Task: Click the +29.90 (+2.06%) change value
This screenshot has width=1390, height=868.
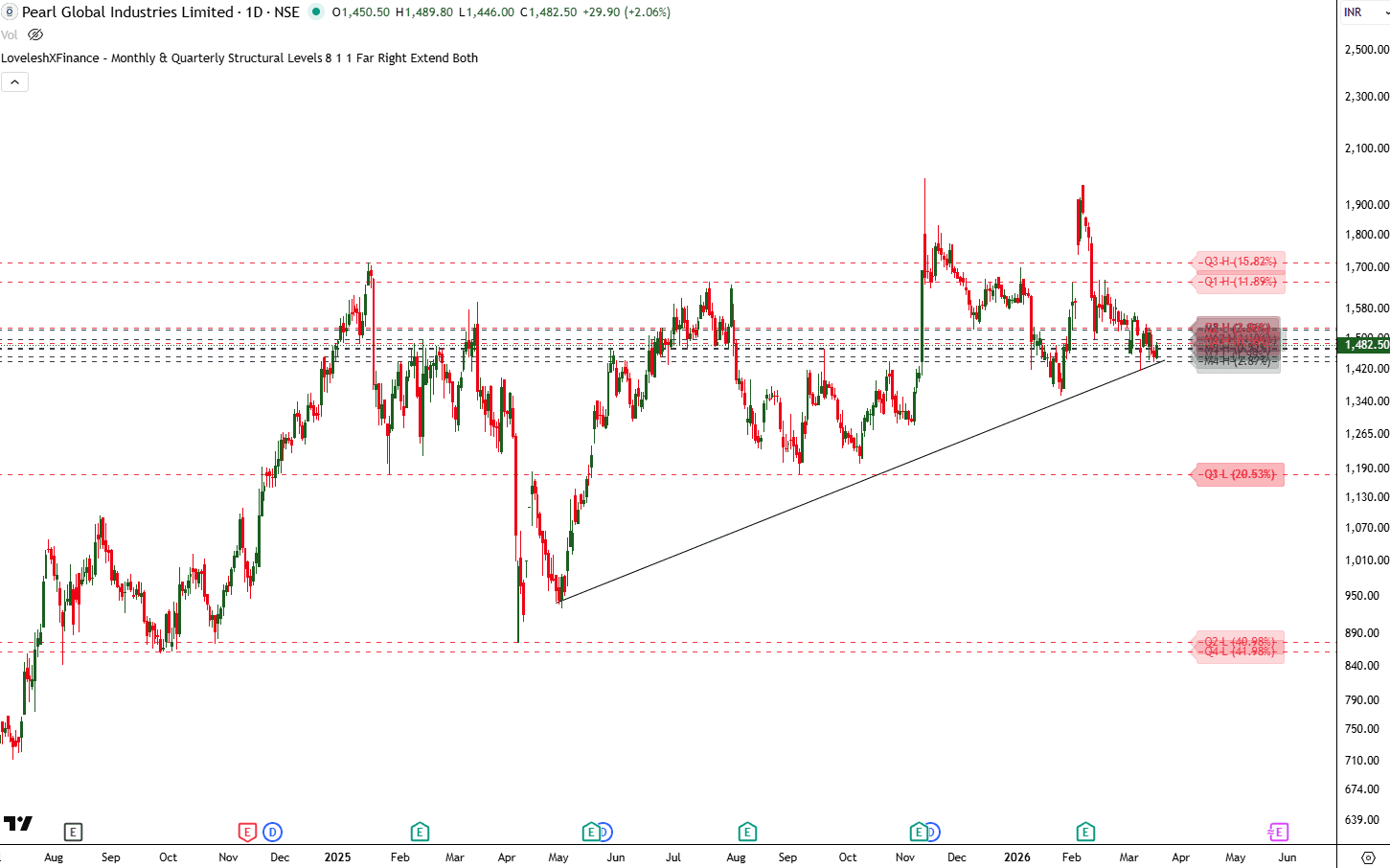Action: [627, 12]
